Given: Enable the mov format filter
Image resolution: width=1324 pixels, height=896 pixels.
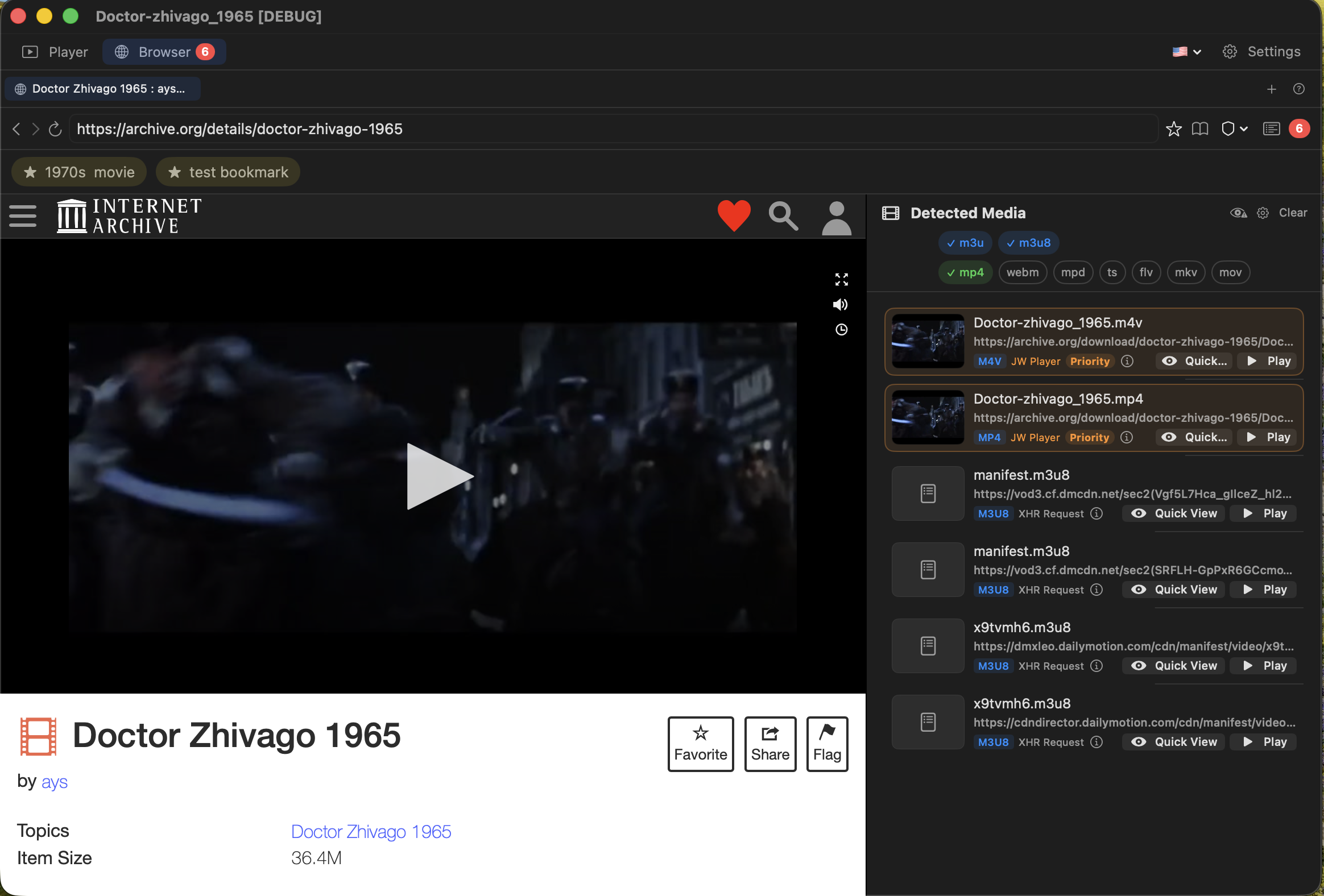Looking at the screenshot, I should [1230, 272].
